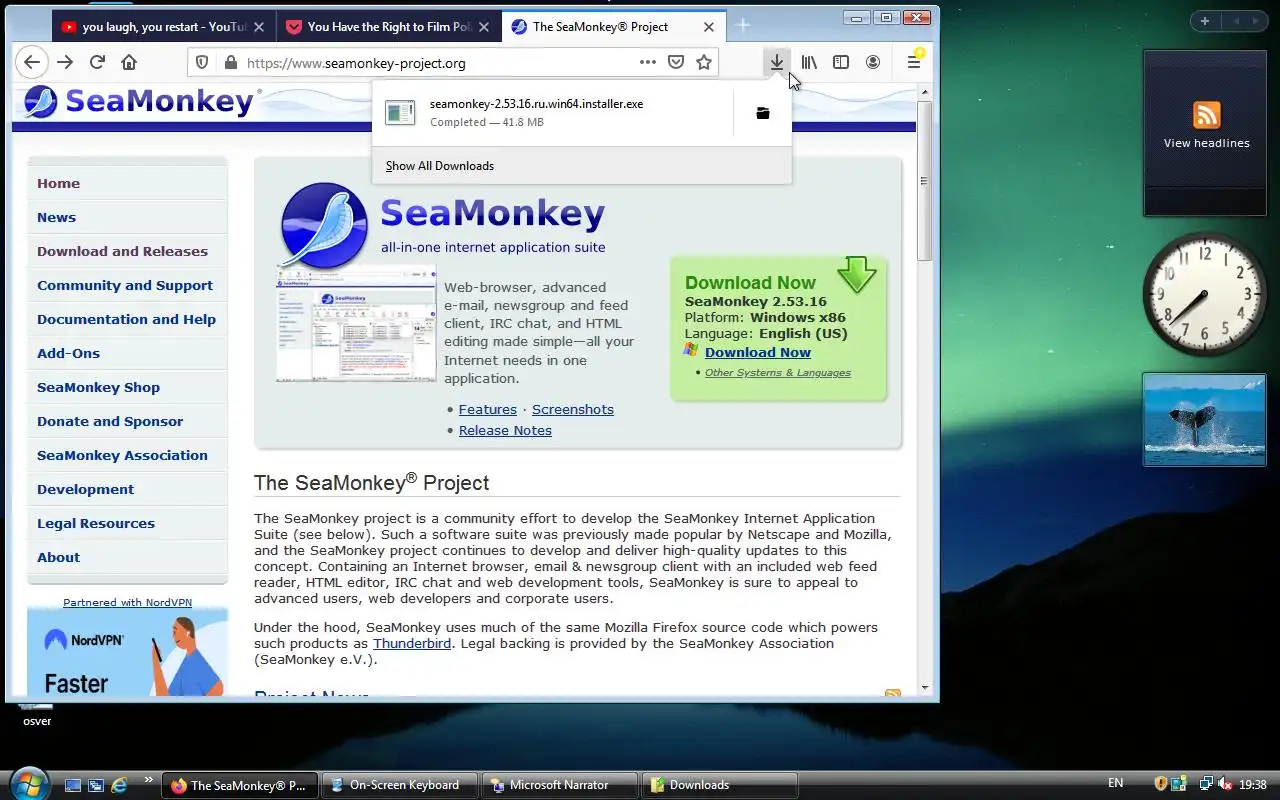Click the green download arrow icon

click(857, 274)
